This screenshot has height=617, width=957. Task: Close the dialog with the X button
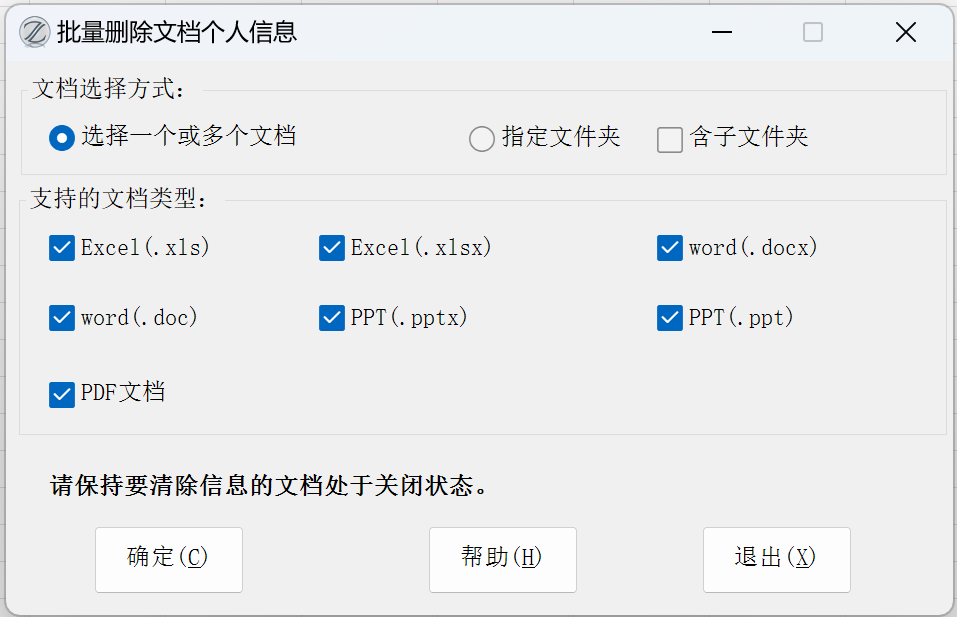click(x=906, y=33)
